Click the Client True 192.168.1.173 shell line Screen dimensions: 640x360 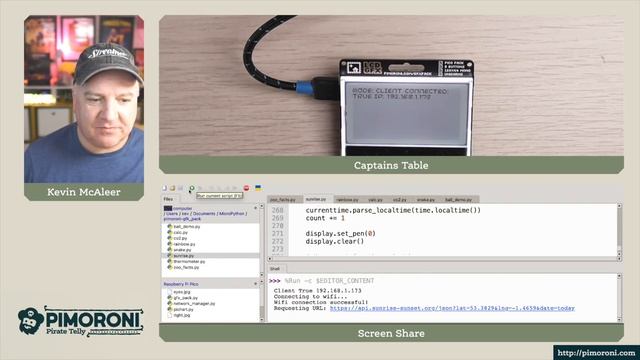[x=318, y=291]
